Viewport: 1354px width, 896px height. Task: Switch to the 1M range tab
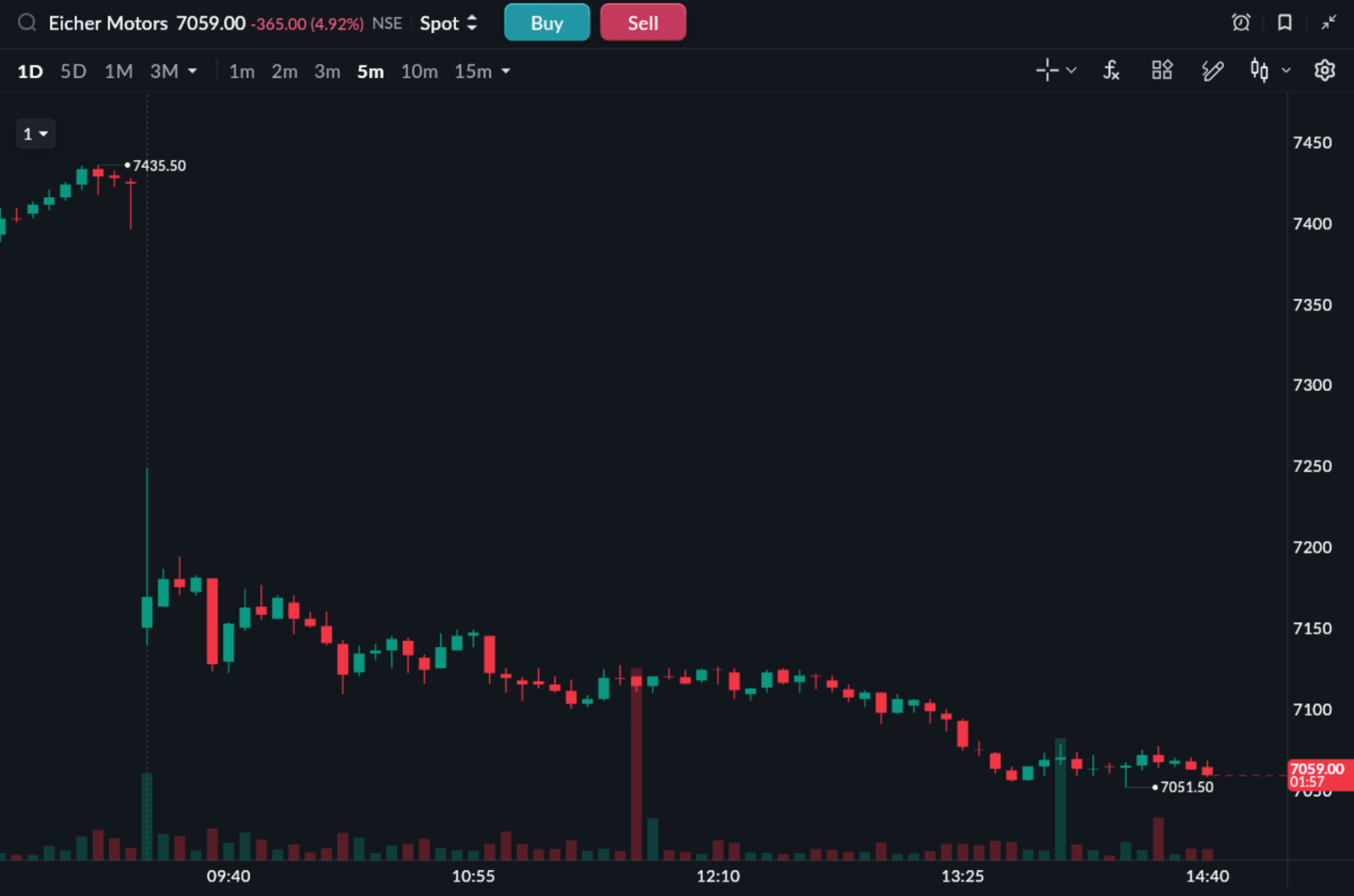[118, 71]
